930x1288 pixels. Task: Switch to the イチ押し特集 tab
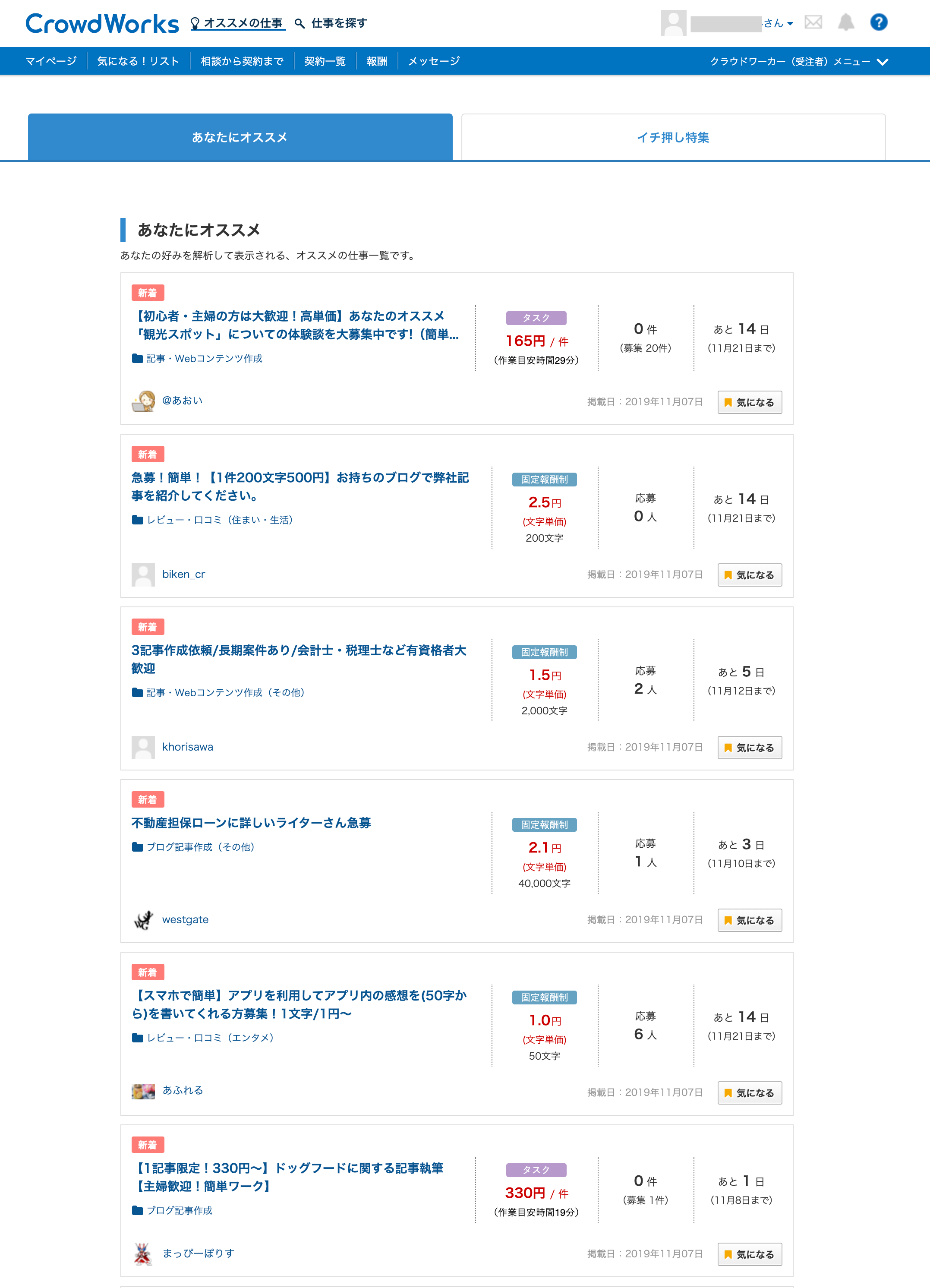tap(673, 137)
